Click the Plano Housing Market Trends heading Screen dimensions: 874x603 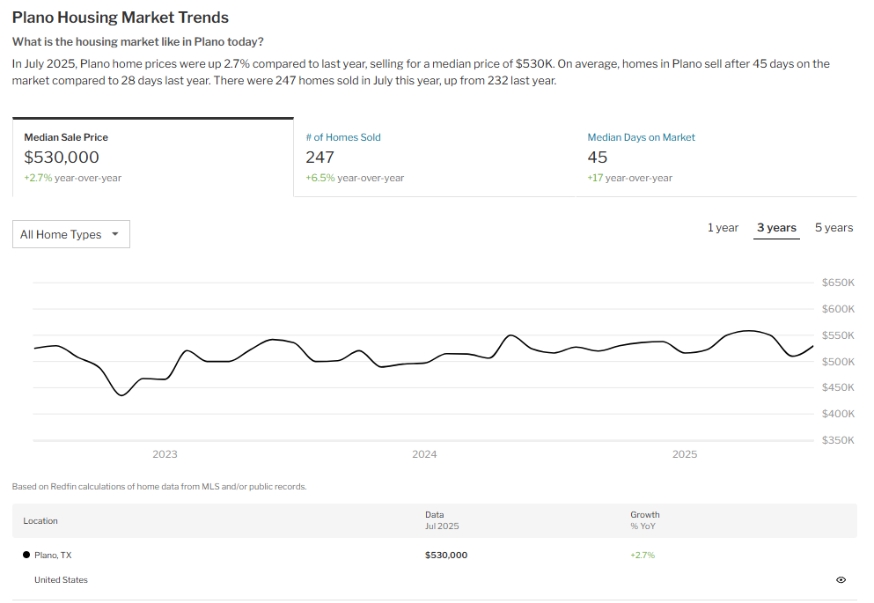[x=120, y=18]
